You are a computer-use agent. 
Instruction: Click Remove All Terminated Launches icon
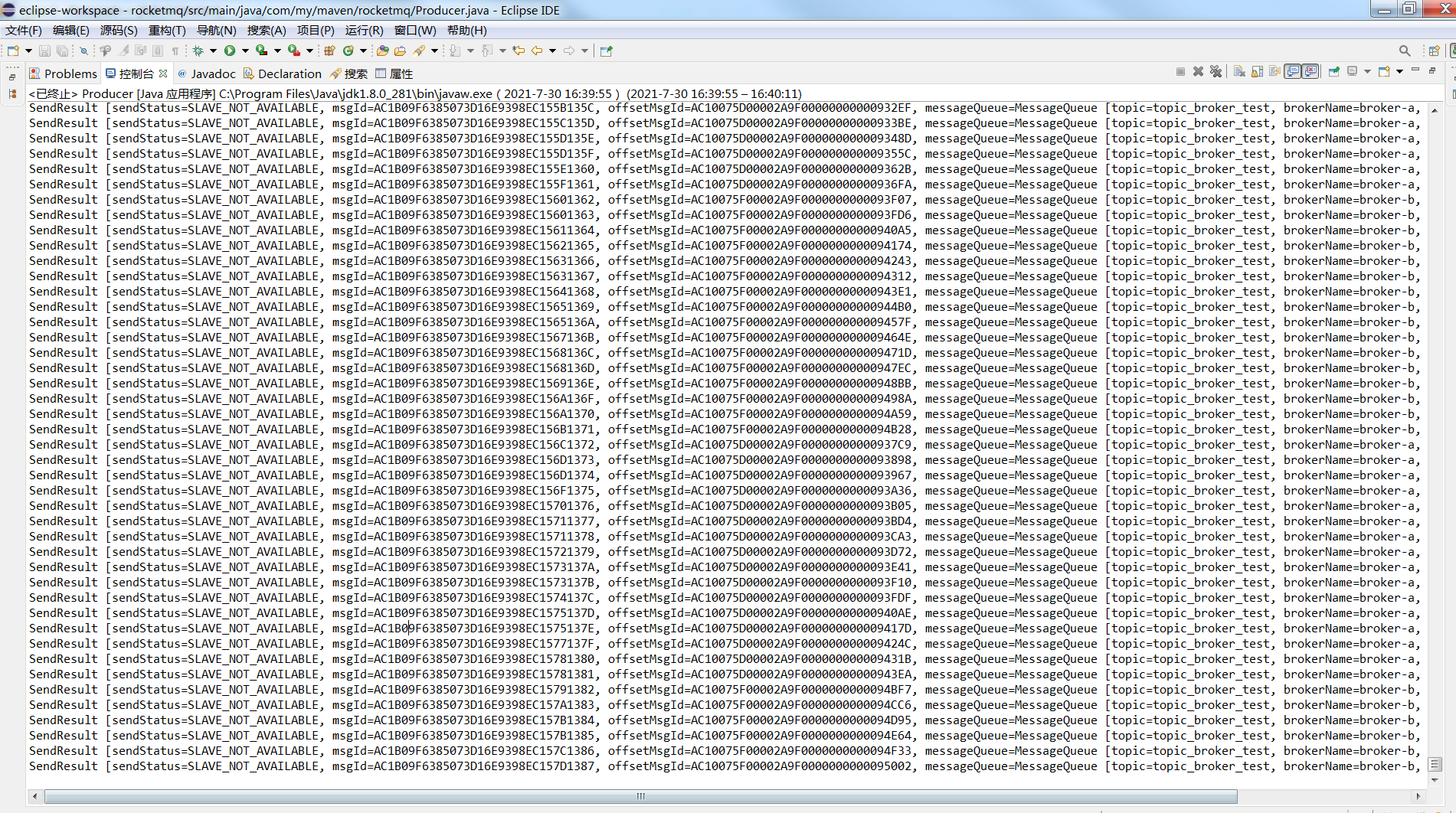(1216, 71)
